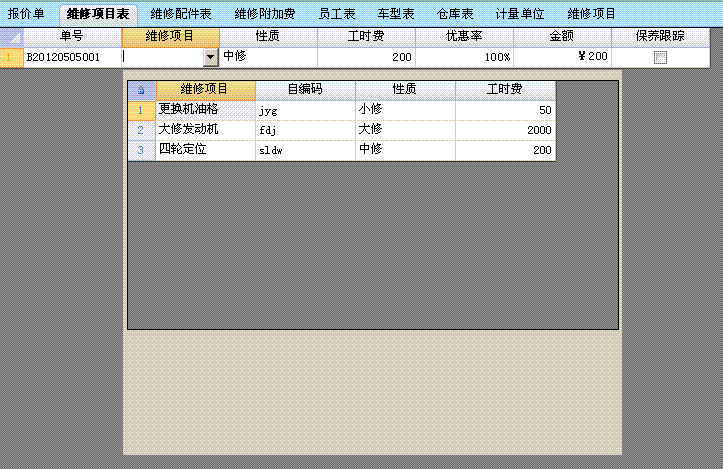Image resolution: width=723 pixels, height=469 pixels.
Task: Select dropdown list row header 3
Action: click(x=142, y=150)
